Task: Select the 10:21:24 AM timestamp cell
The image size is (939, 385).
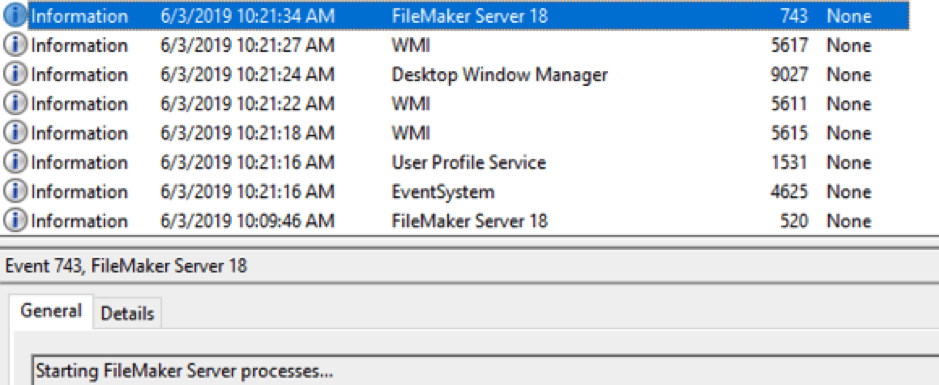Action: coord(247,74)
